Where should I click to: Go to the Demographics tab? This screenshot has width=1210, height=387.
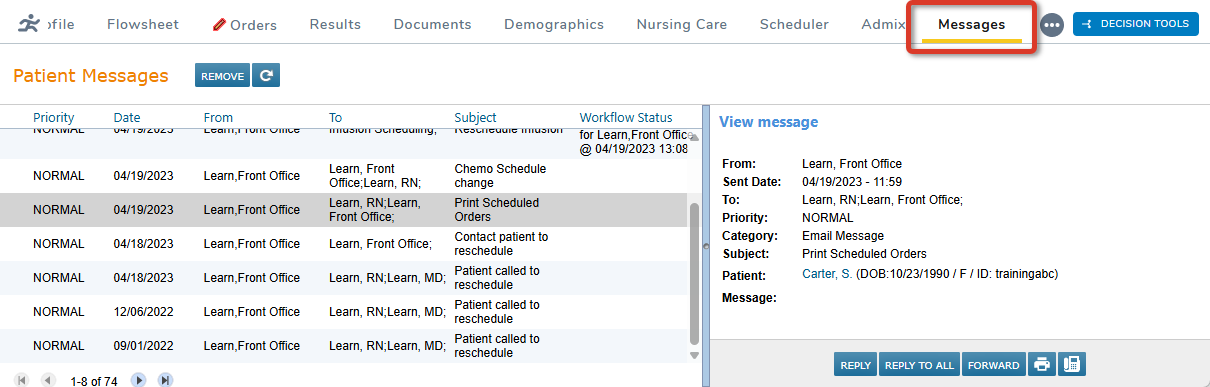tap(554, 24)
